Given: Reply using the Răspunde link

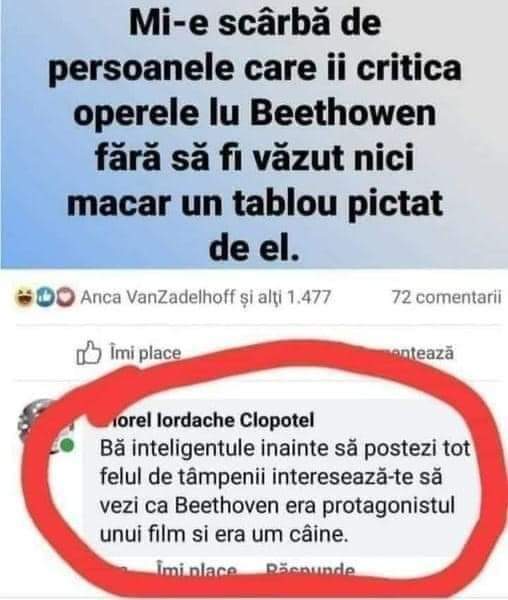Looking at the screenshot, I should 310,570.
